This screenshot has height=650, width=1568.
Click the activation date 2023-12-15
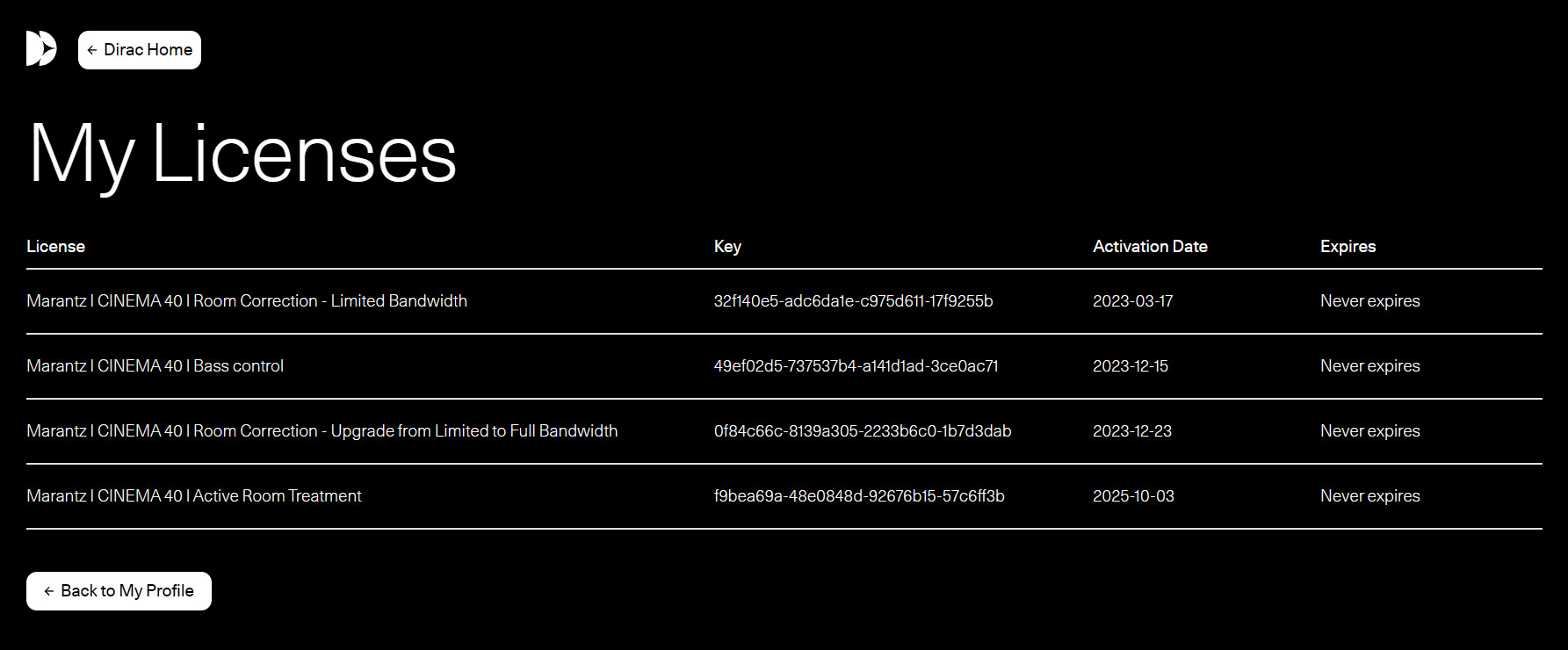1131,366
